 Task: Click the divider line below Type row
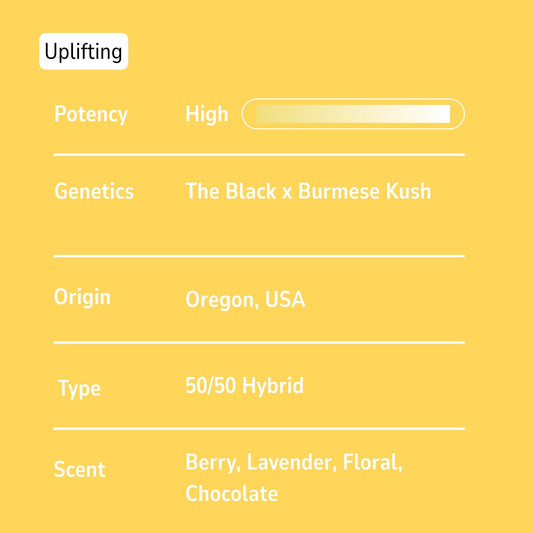259,429
